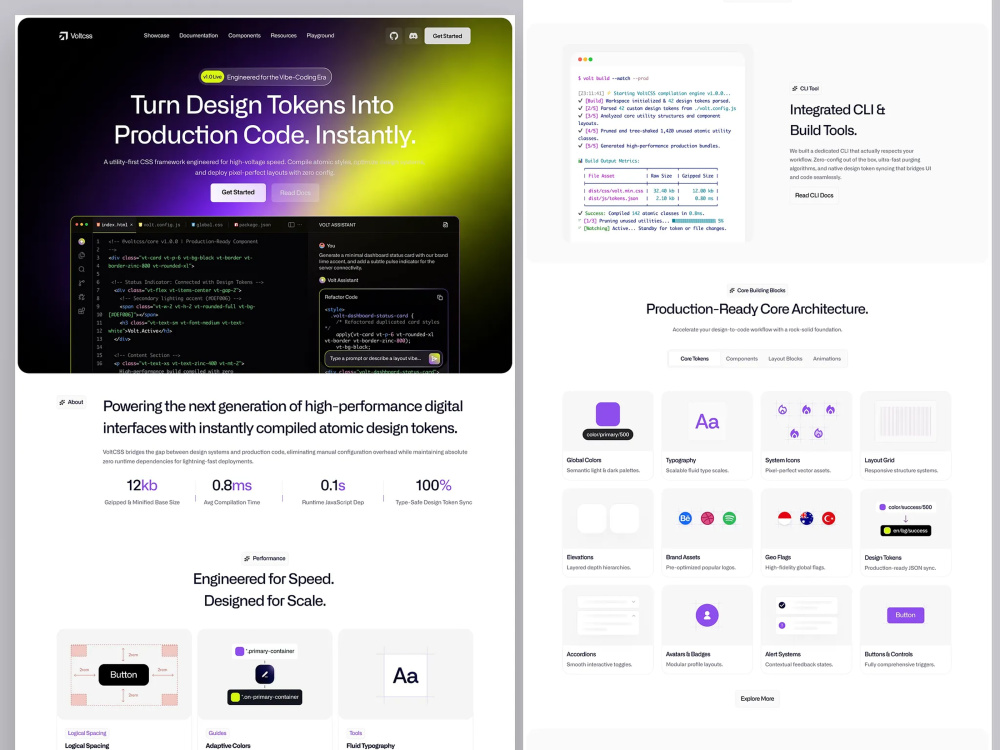This screenshot has width=1000, height=750.
Task: Click the Guides purple tag
Action: 217,733
